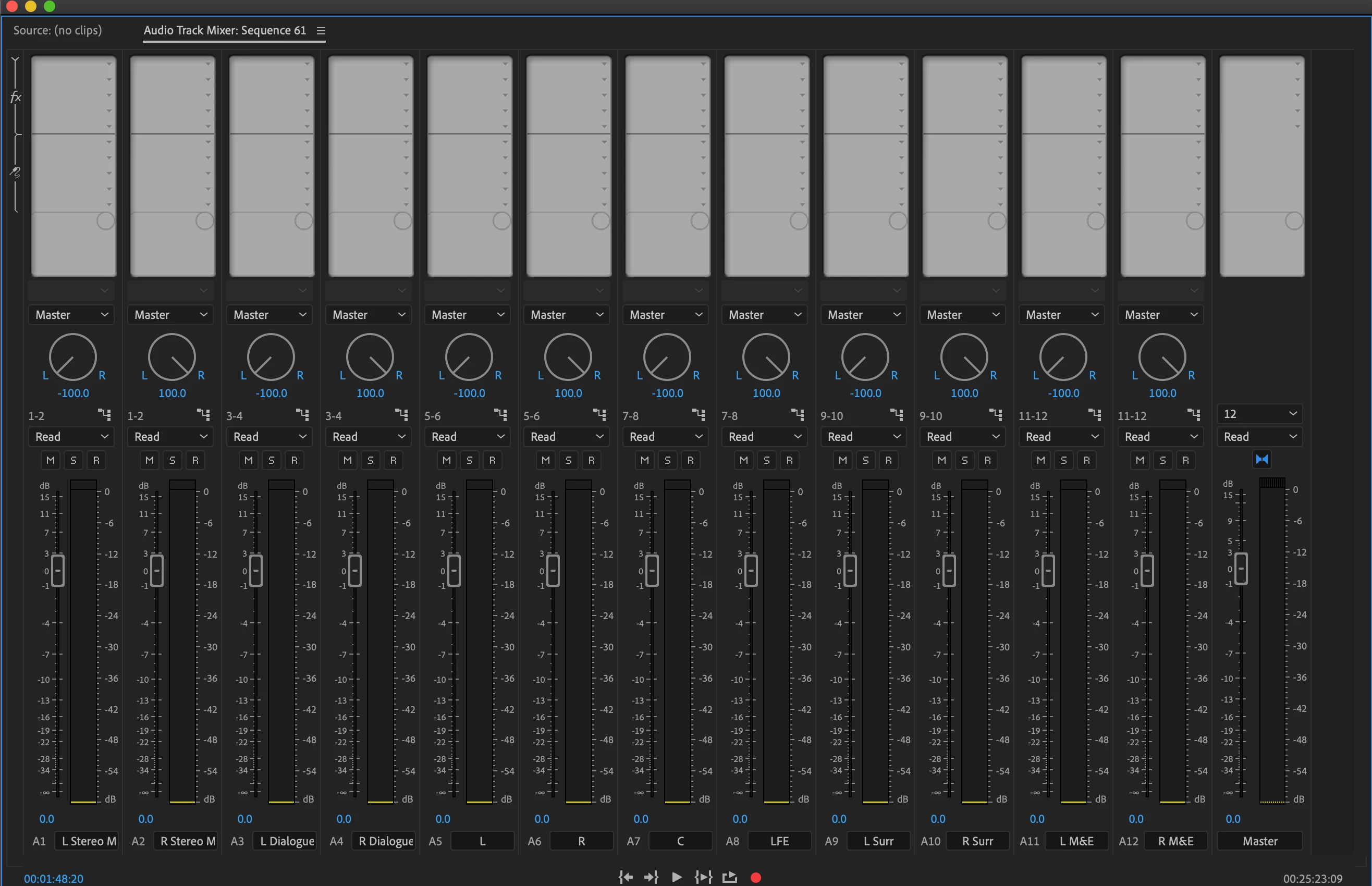Switch to the Source (no clips) tab
Screen dimensions: 1372x886
(57, 30)
